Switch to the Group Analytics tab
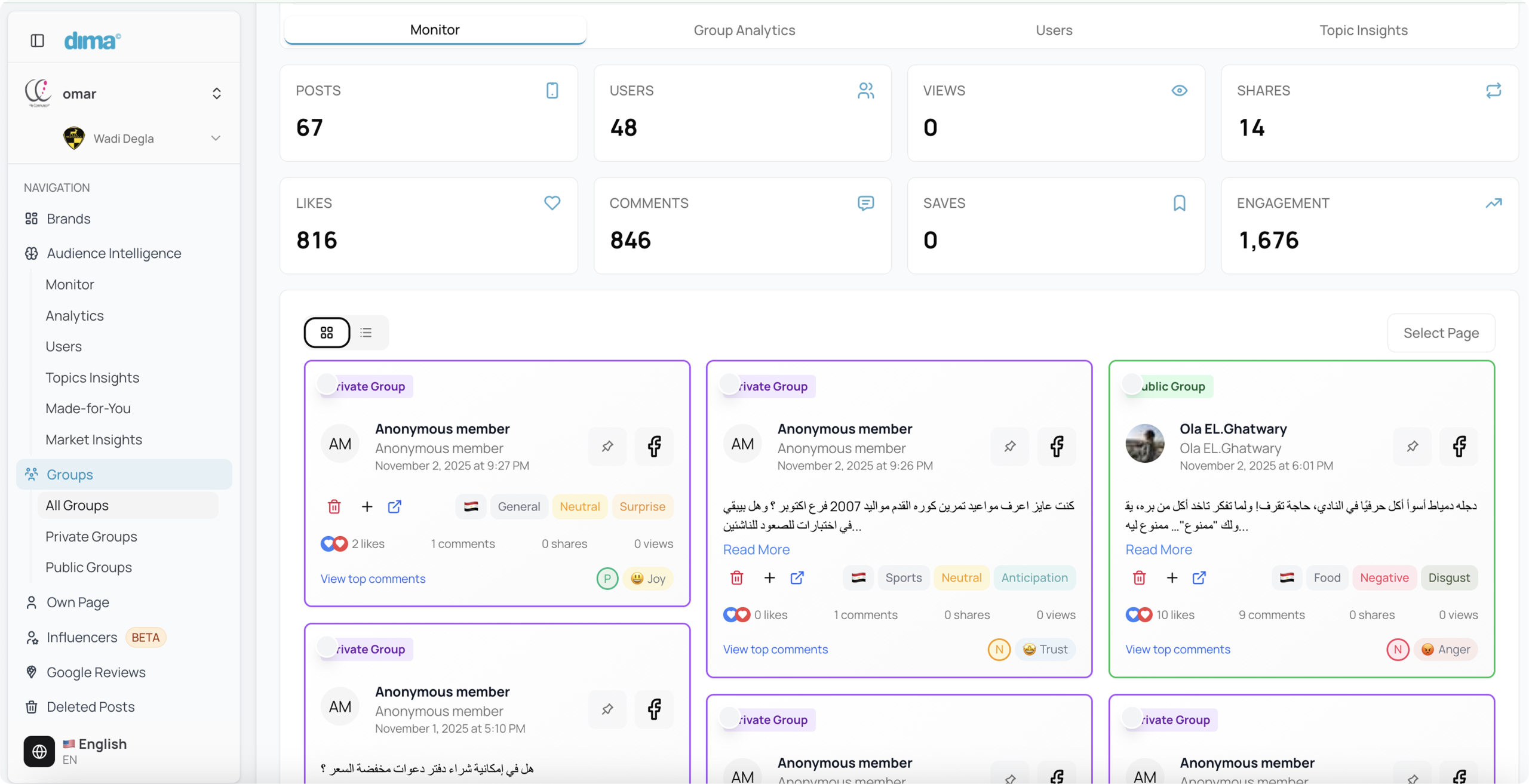The image size is (1529, 784). tap(744, 30)
